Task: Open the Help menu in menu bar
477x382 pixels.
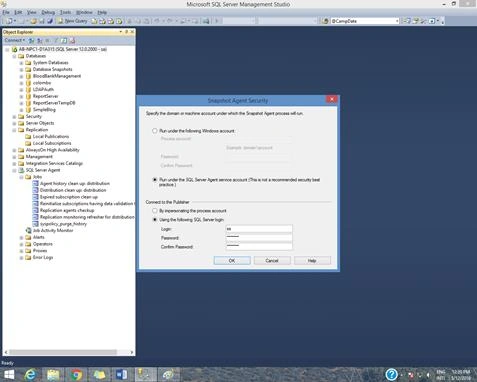Action: point(102,12)
